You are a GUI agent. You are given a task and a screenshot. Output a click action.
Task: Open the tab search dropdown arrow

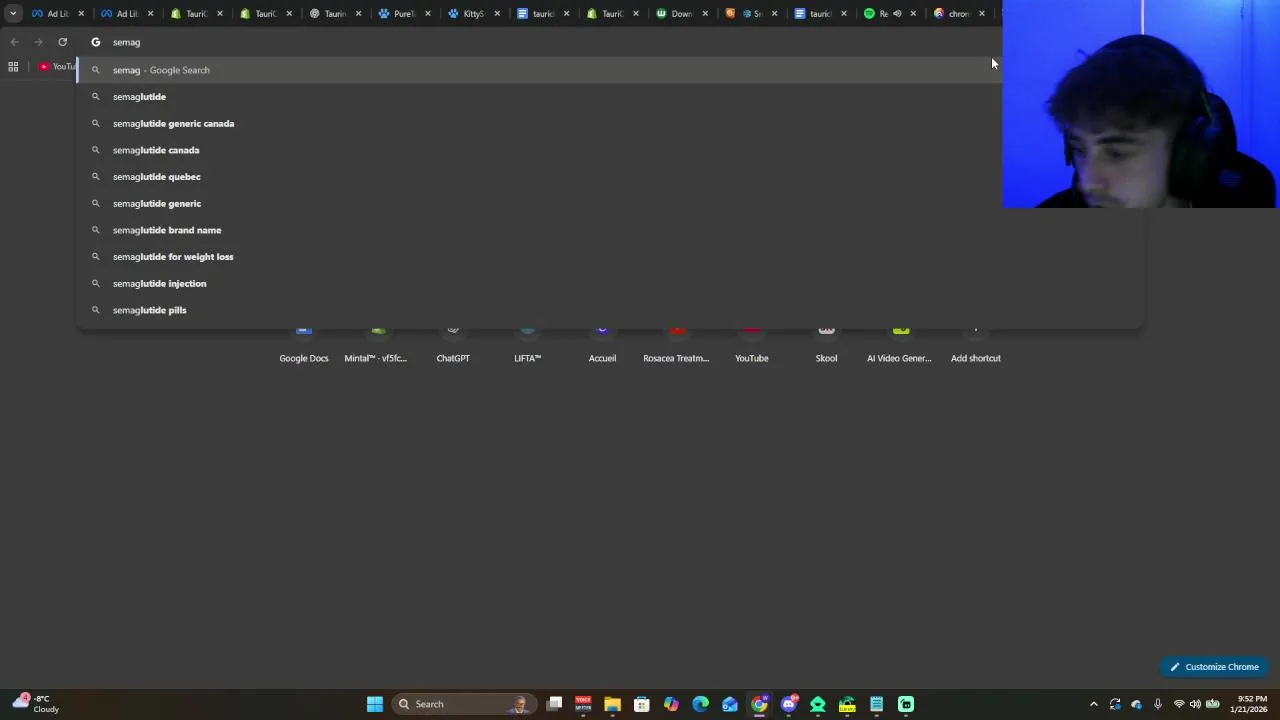tap(13, 14)
